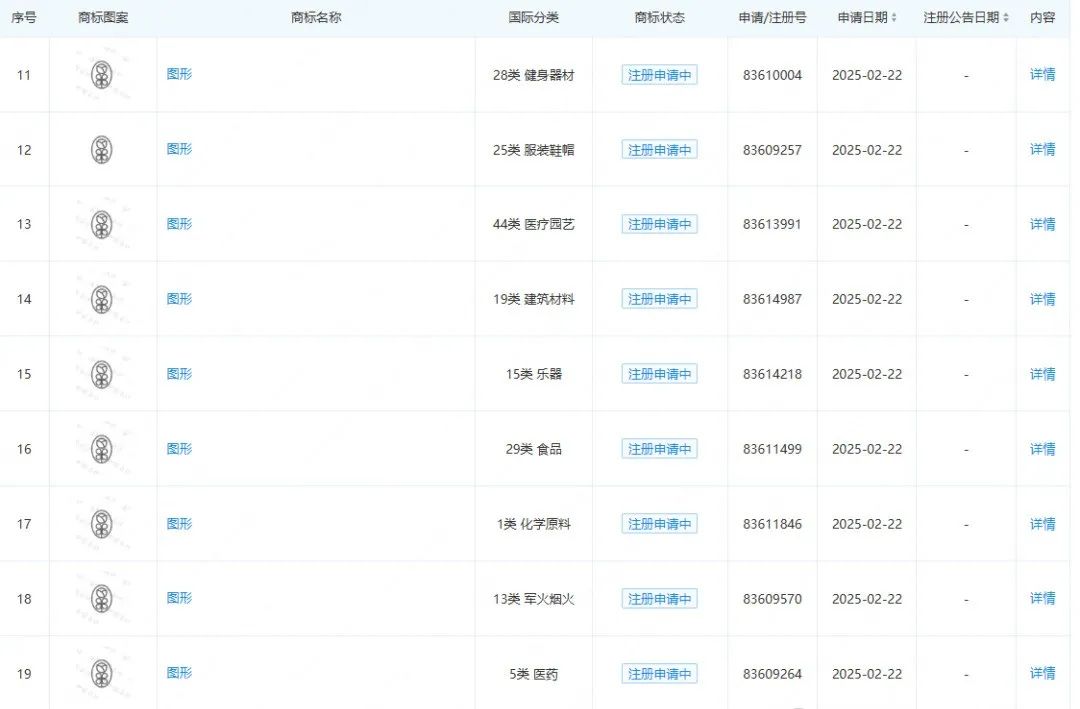The height and width of the screenshot is (709, 1080).
Task: Select the 序号 column header
Action: (x=24, y=18)
